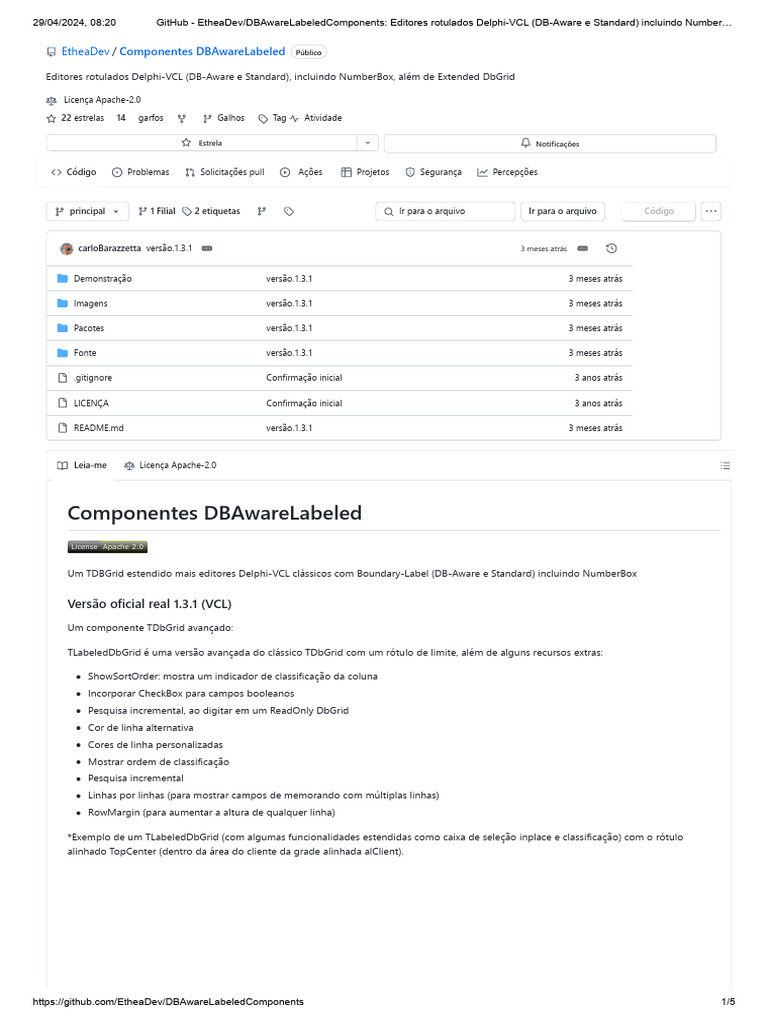This screenshot has width=768, height=1024.
Task: Switch to the Problemas tab
Action: pyautogui.click(x=140, y=172)
